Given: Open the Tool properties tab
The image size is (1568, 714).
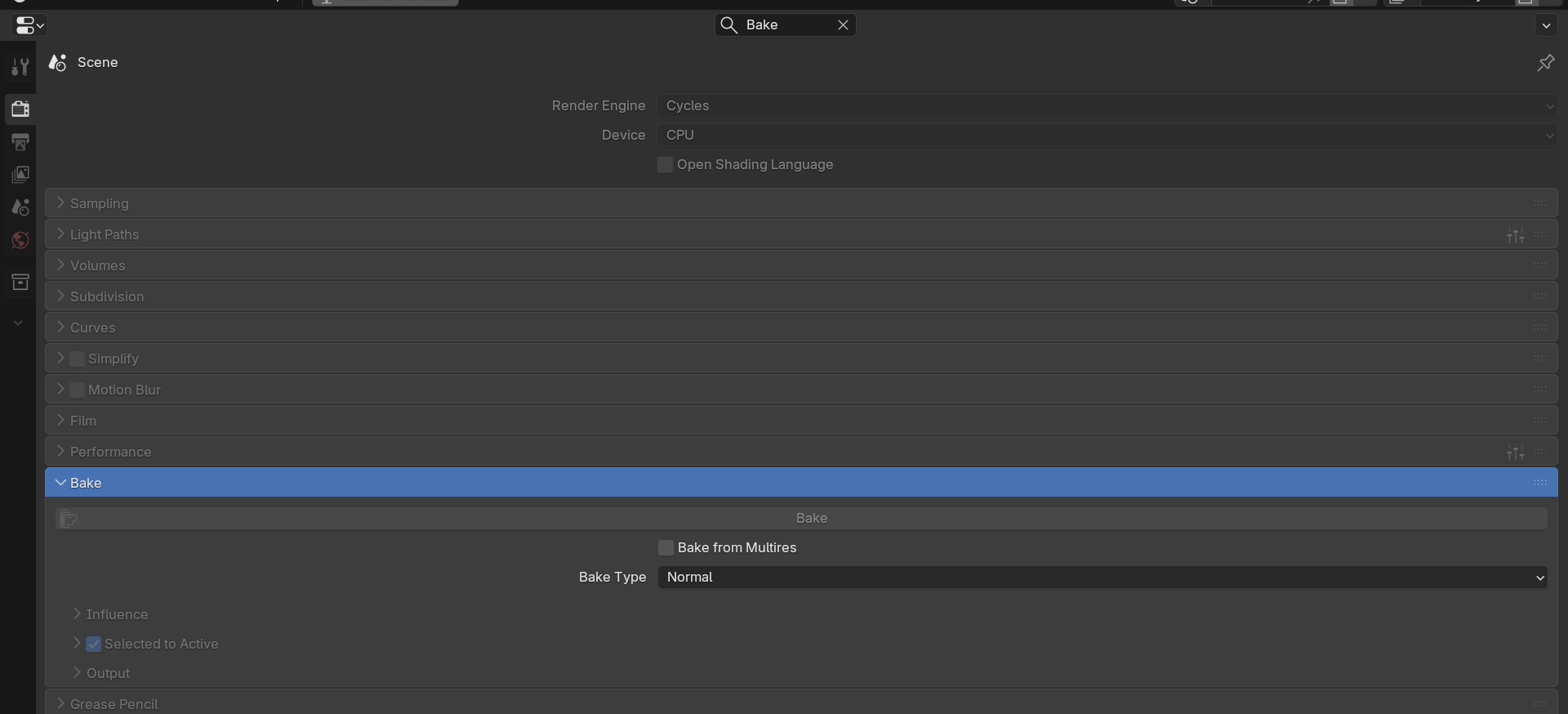Looking at the screenshot, I should pos(20,66).
